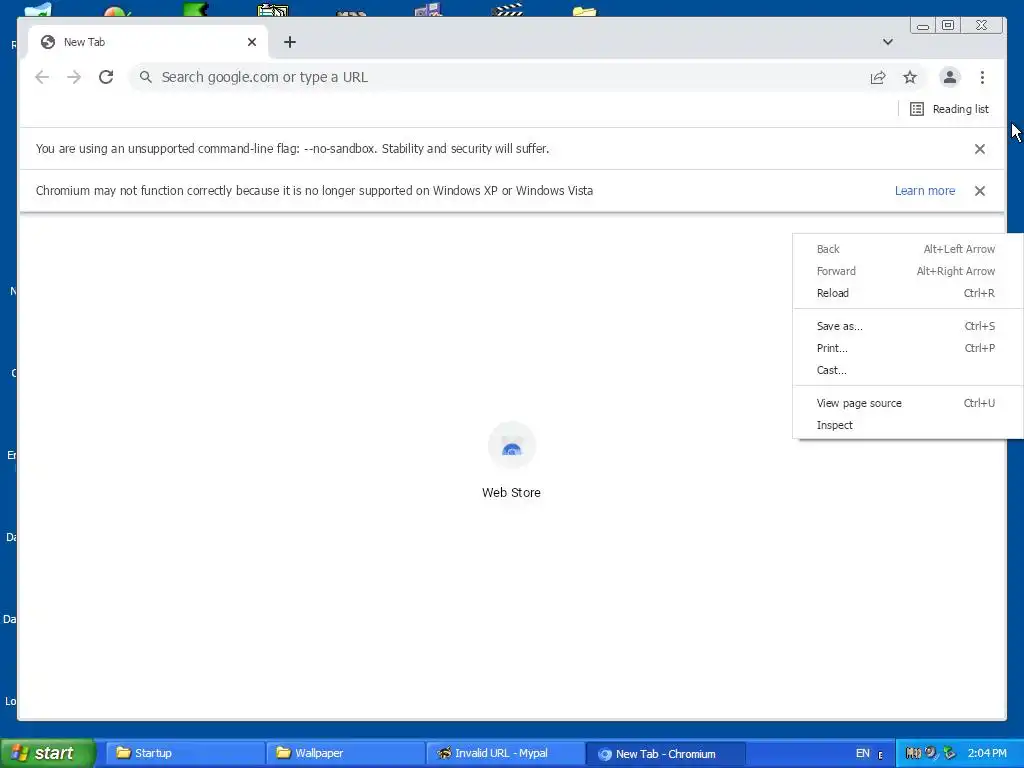Click the EN language indicator in taskbar

(863, 753)
